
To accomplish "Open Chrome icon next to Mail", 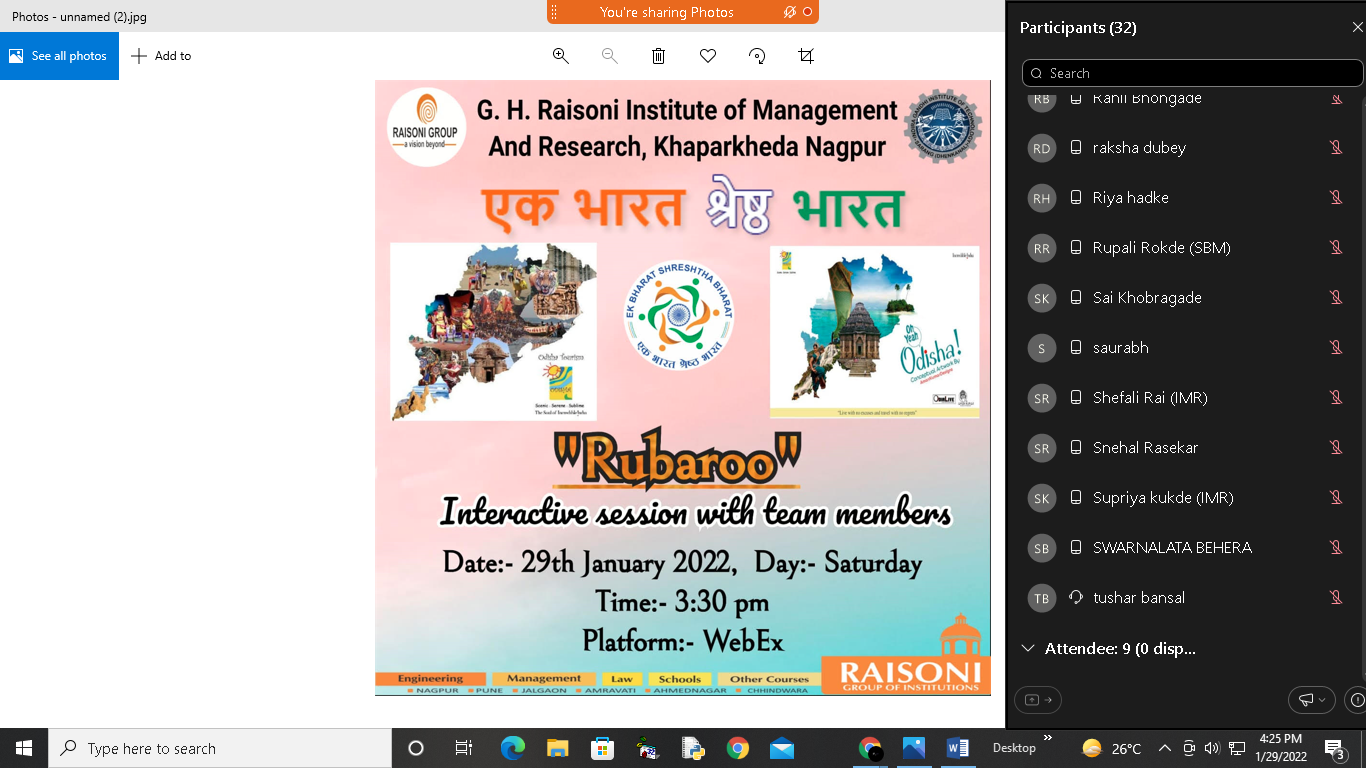I will point(738,748).
